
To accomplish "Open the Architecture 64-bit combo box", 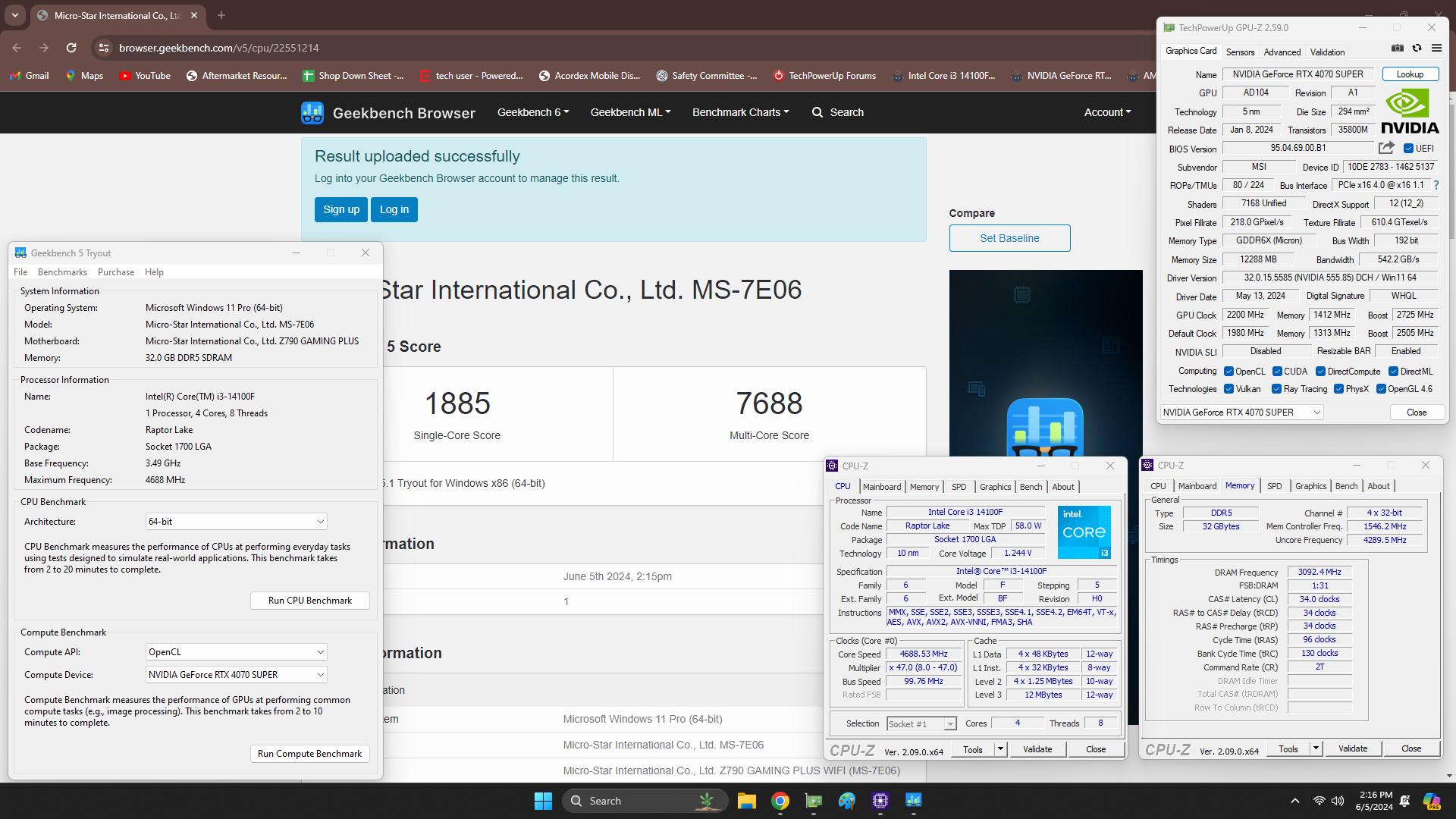I will (237, 522).
